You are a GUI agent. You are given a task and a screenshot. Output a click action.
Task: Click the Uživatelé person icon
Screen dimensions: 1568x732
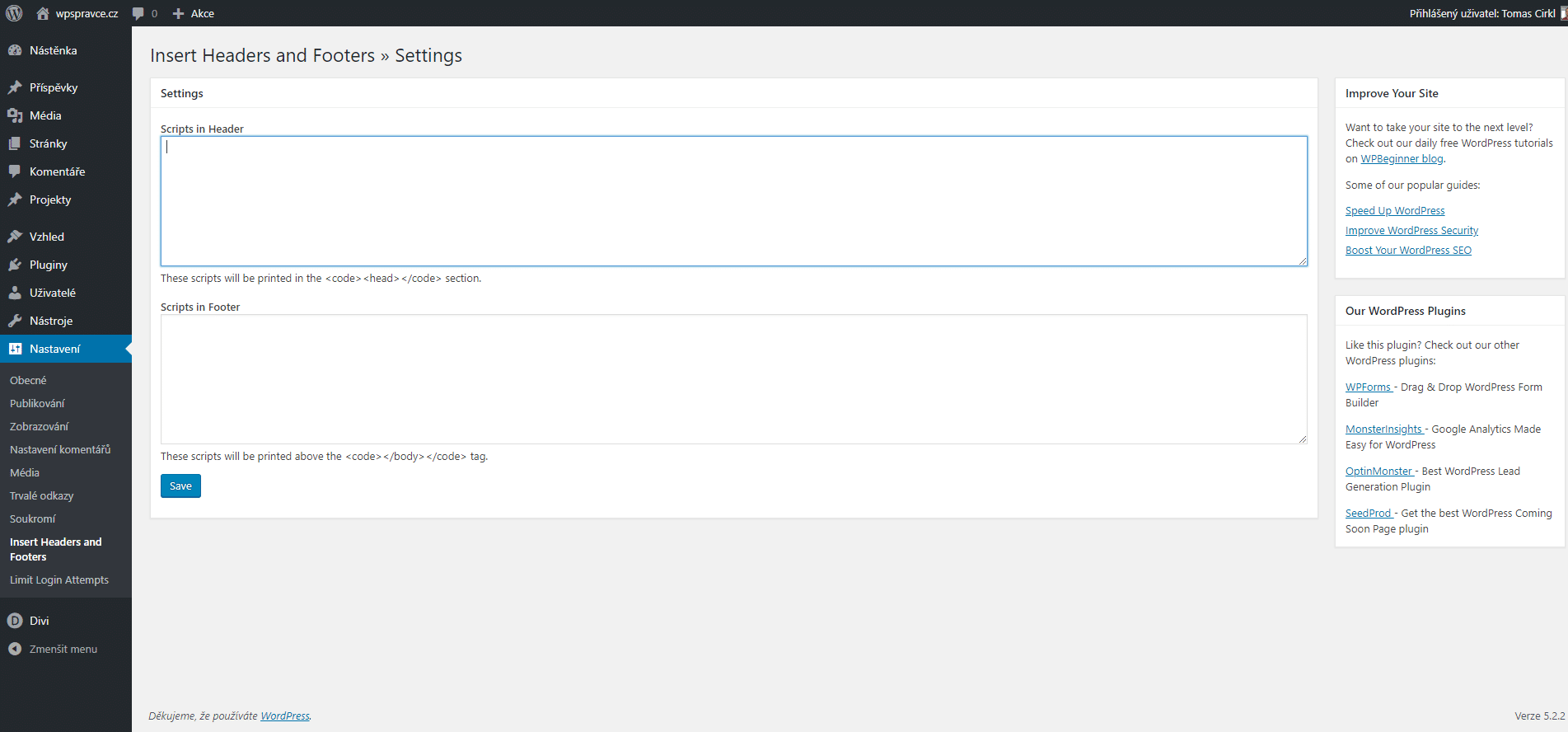point(15,293)
